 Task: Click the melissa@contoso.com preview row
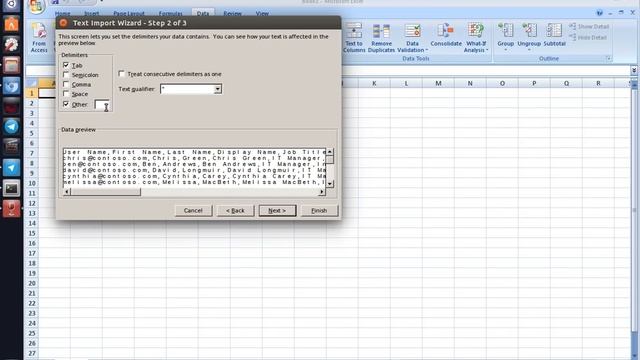tap(194, 182)
